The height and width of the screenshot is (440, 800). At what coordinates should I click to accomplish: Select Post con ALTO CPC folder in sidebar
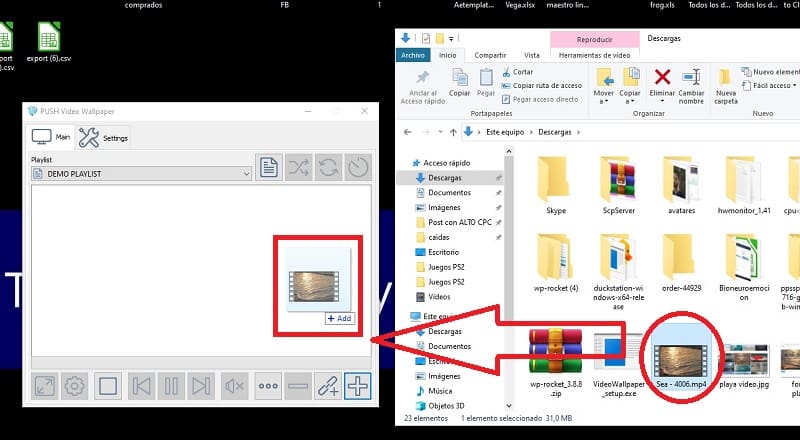(x=454, y=222)
